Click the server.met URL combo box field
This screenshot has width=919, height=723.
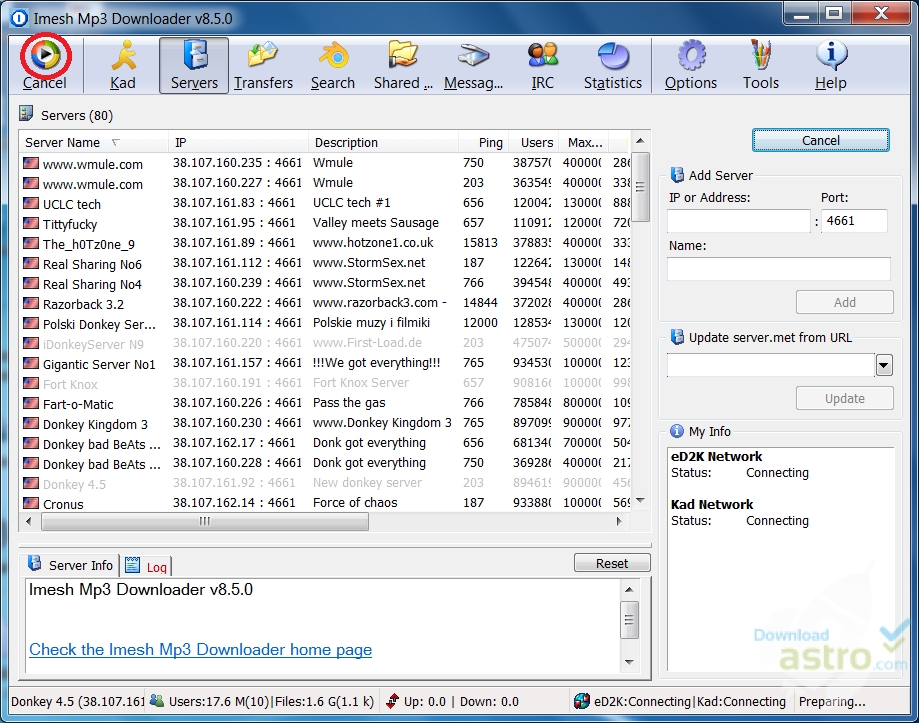pyautogui.click(x=771, y=366)
